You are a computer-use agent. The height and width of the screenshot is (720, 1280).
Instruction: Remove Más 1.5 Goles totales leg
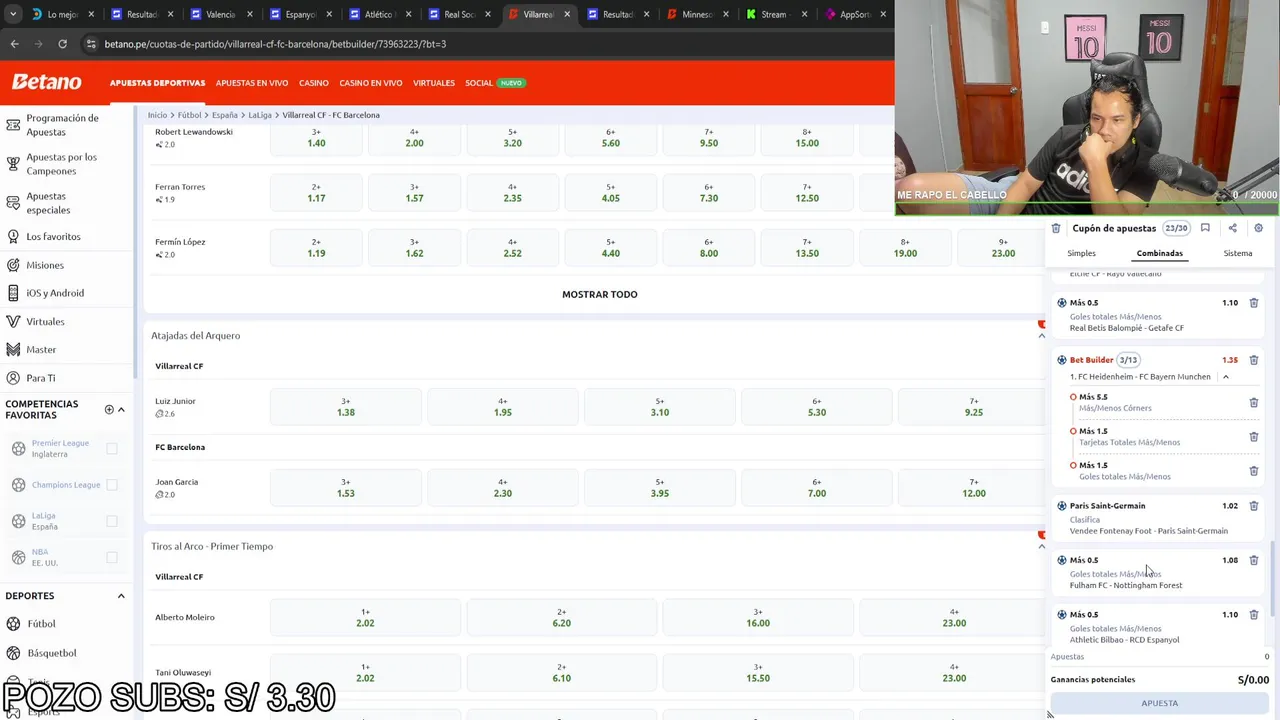[x=1253, y=471]
